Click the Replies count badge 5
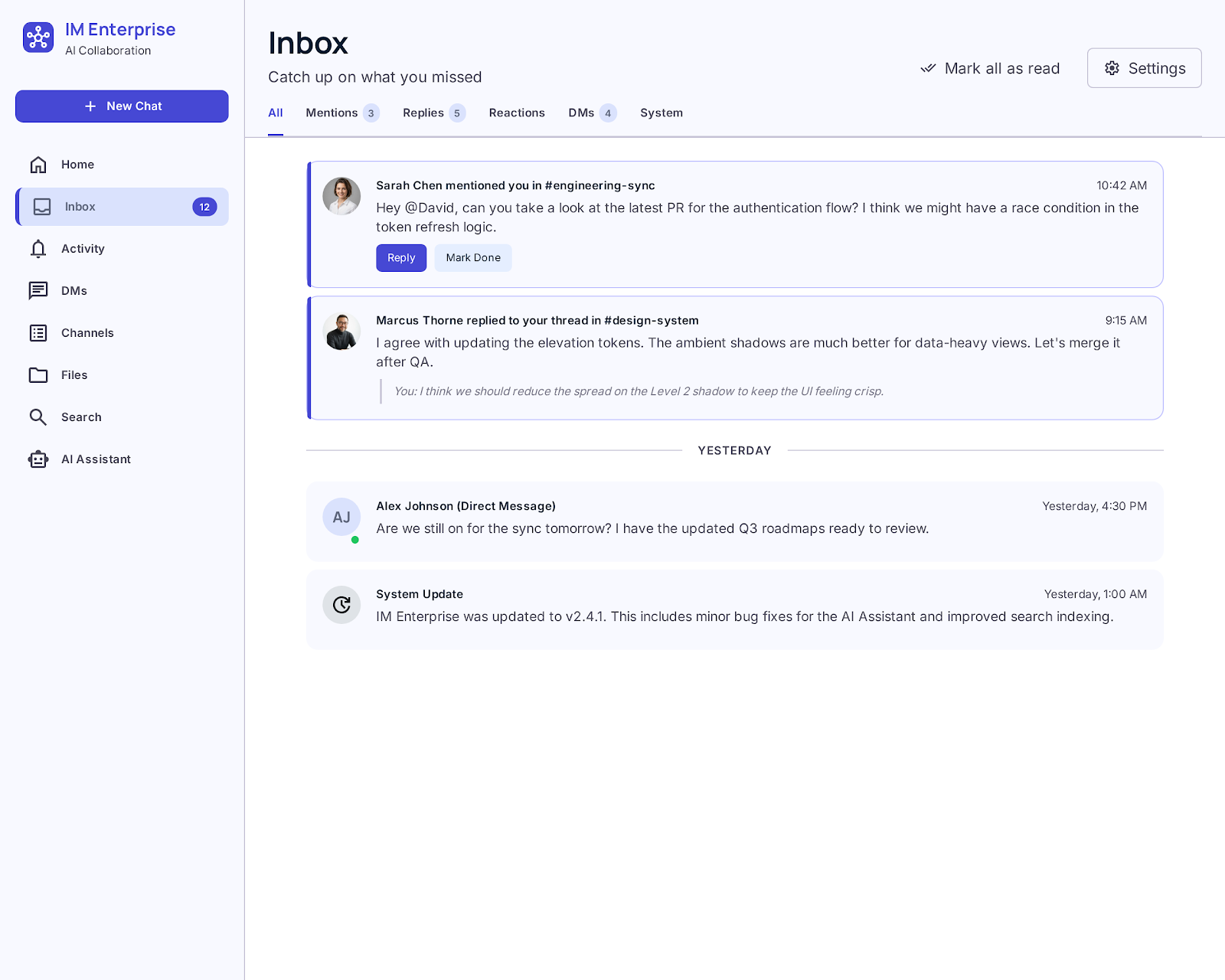This screenshot has width=1225, height=980. click(x=457, y=113)
